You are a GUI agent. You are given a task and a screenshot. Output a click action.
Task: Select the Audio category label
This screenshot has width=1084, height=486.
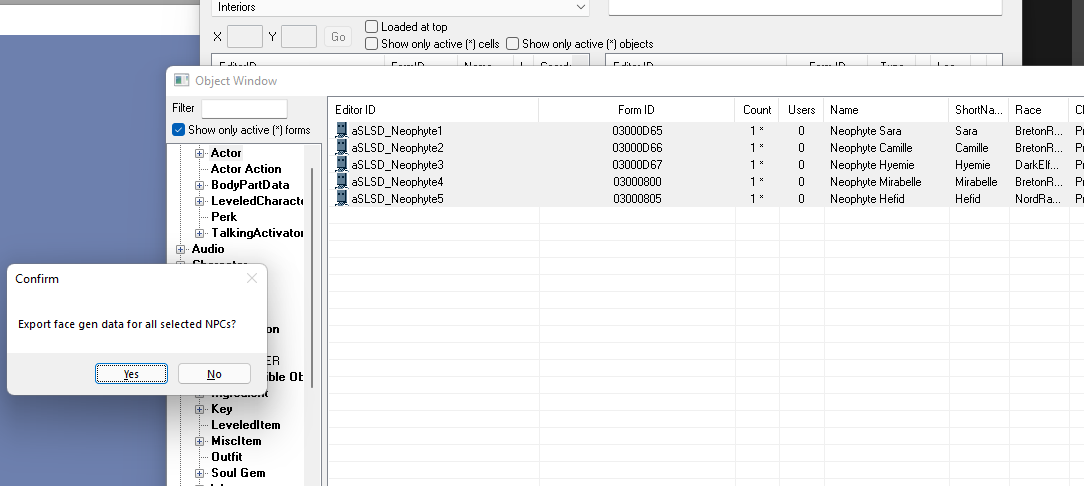click(208, 249)
